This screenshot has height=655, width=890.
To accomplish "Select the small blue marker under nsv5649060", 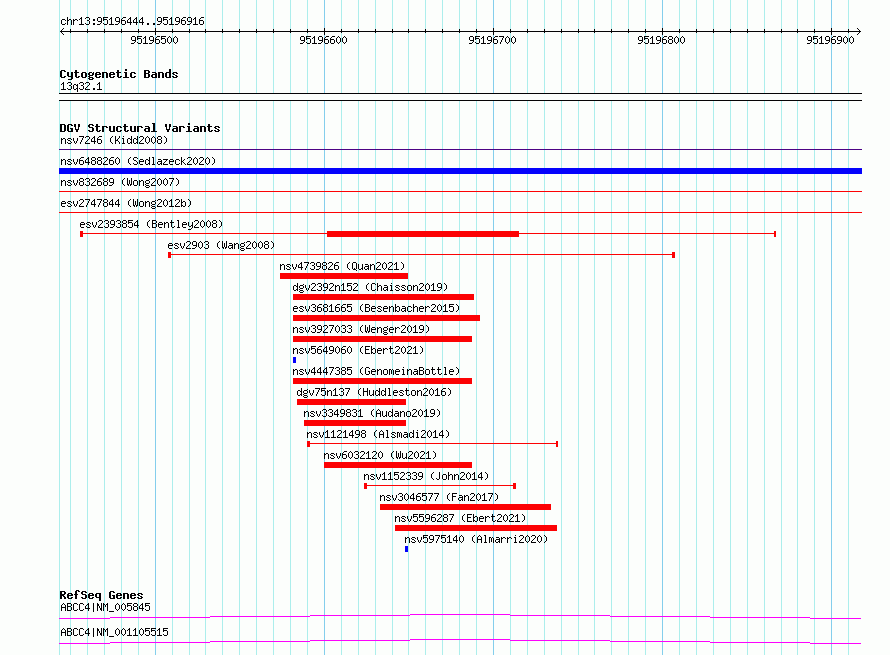I will (x=295, y=360).
